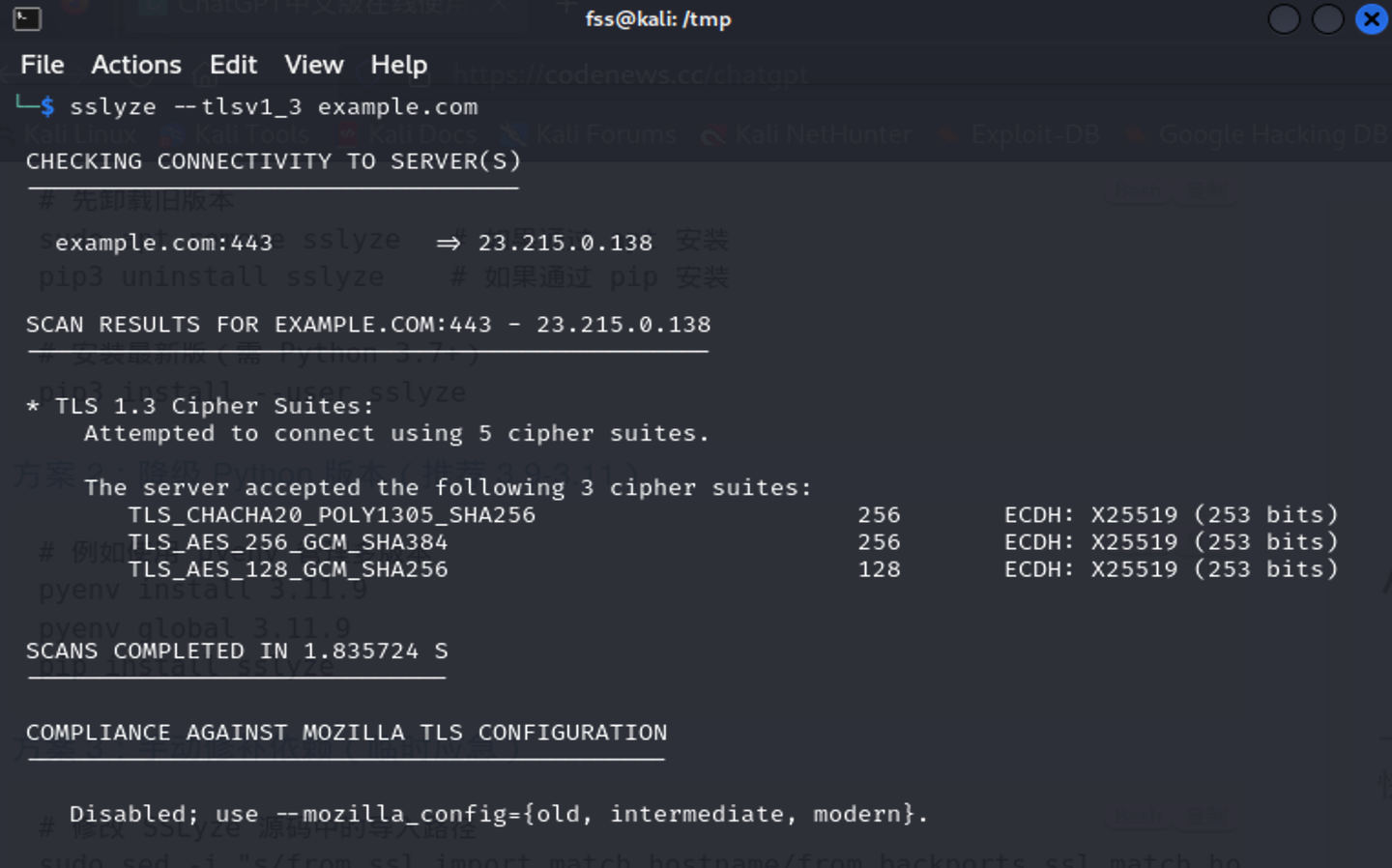Viewport: 1392px width, 868px height.
Task: Click SCANS COMPLETED IN 1.835724 S line
Action: tap(237, 651)
